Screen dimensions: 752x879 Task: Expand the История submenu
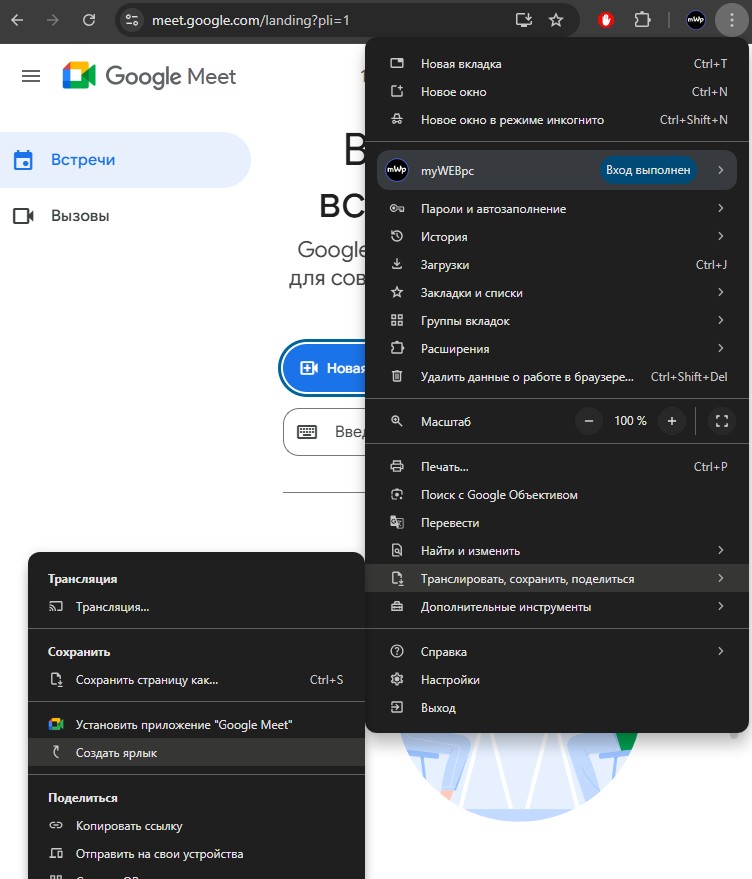[558, 237]
